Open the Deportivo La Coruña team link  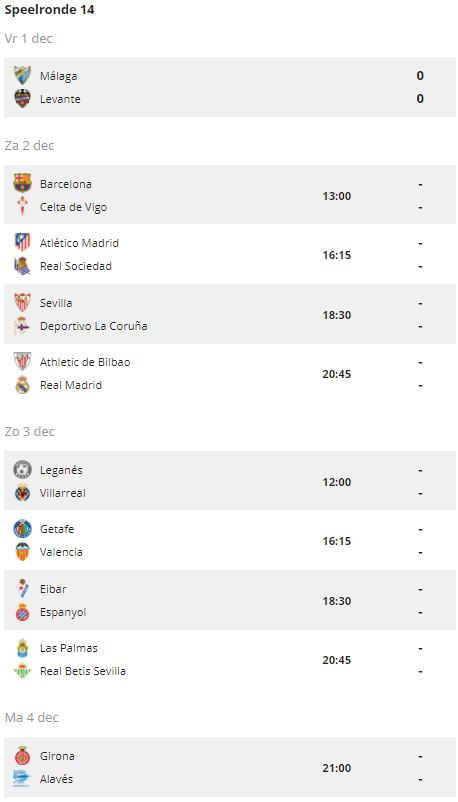coord(94,326)
